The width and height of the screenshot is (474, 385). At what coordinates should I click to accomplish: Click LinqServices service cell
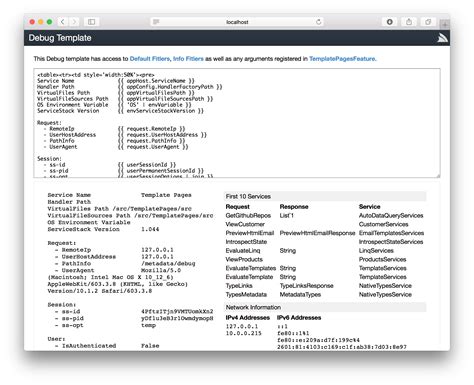click(376, 251)
